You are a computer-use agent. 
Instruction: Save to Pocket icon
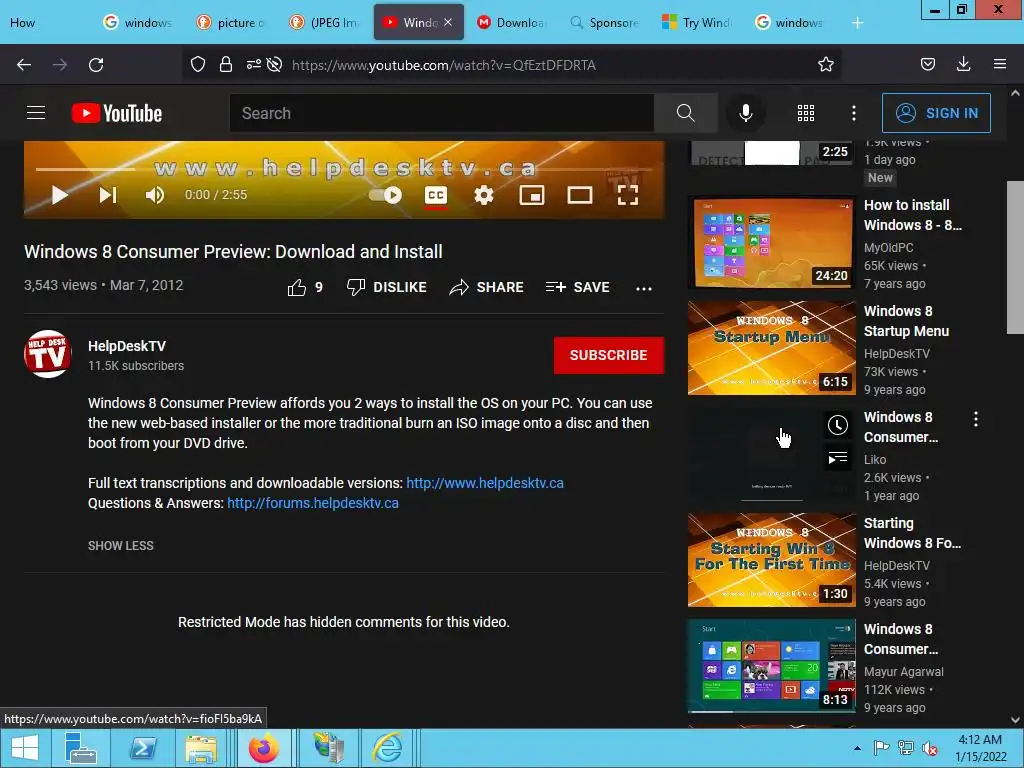(927, 65)
